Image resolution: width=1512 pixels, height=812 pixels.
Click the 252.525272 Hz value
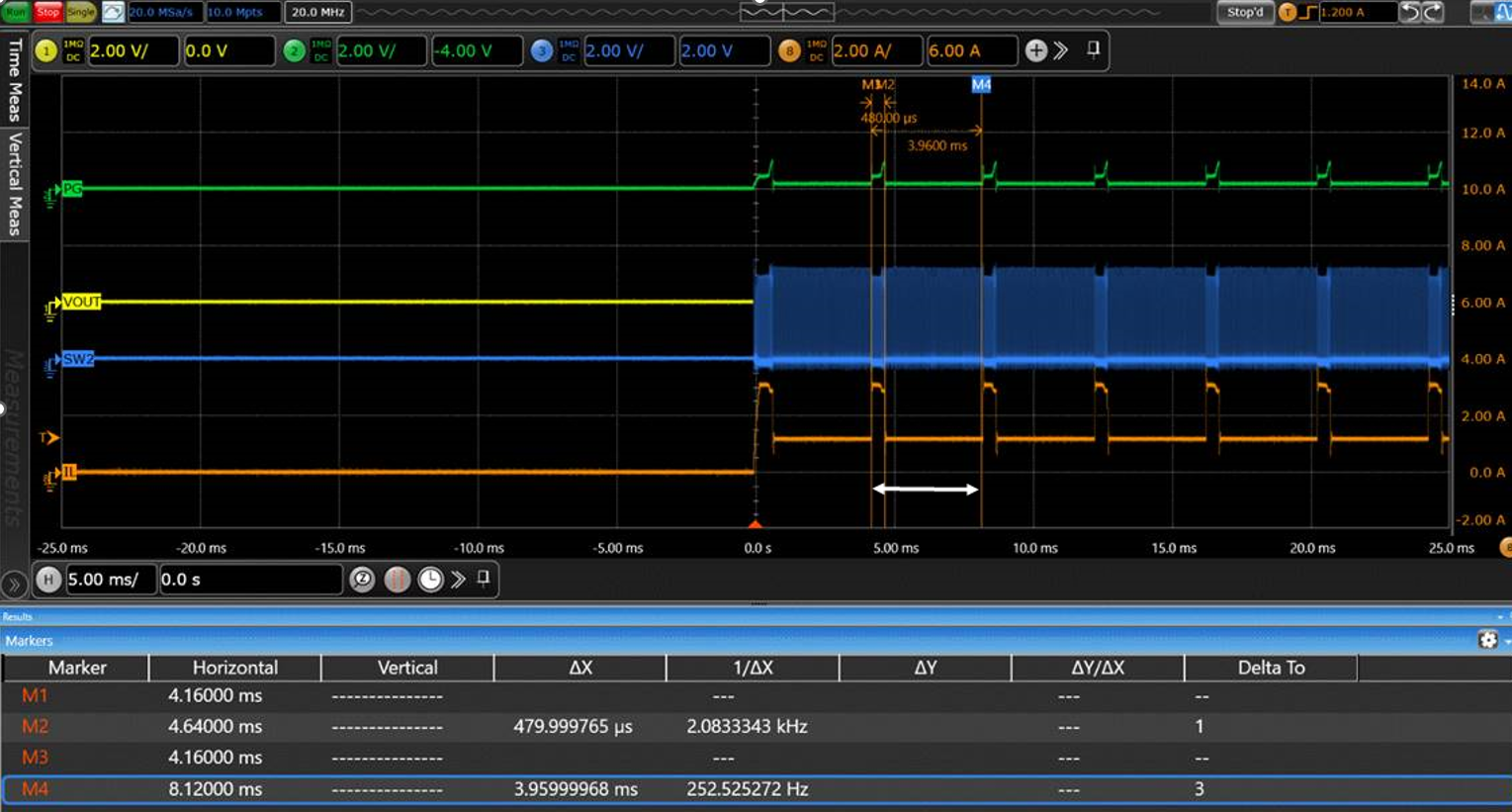point(747,789)
